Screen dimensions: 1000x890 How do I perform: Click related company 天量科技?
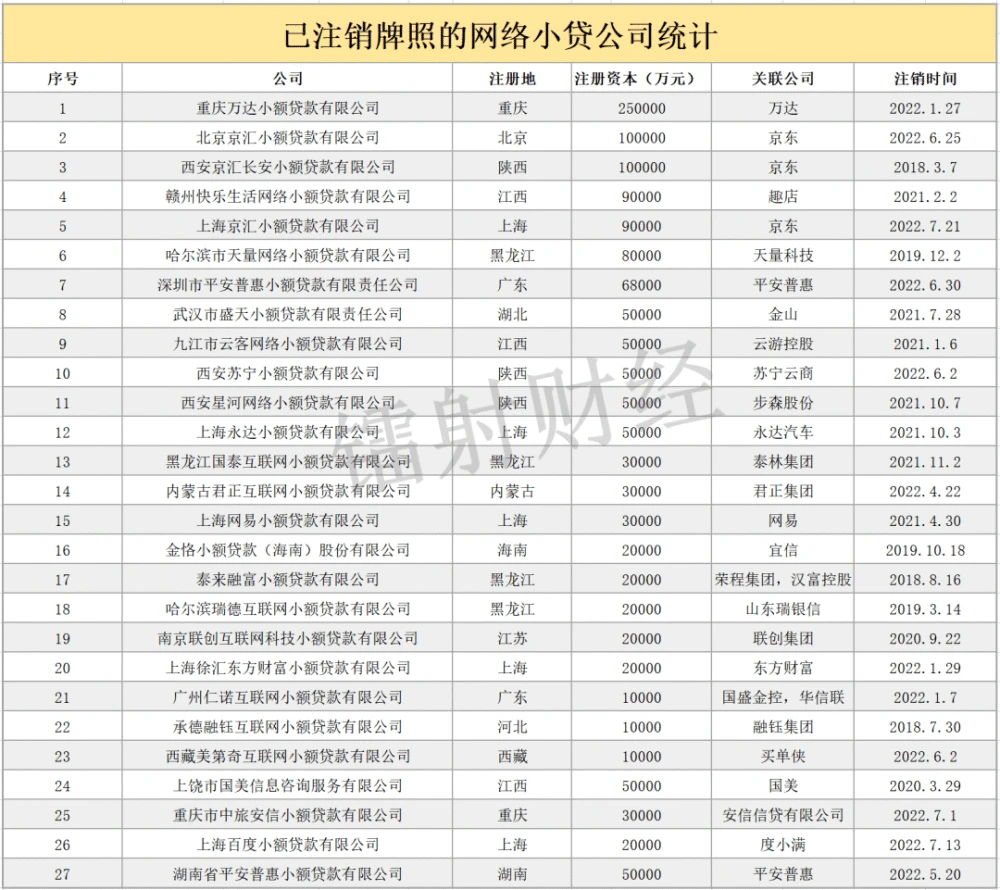pyautogui.click(x=783, y=256)
